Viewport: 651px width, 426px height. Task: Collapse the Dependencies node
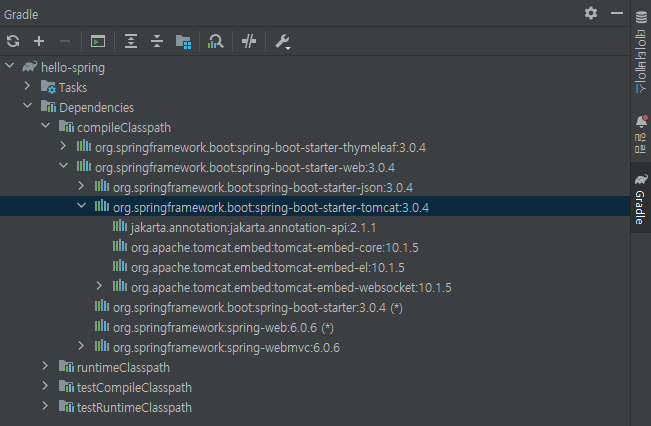(x=27, y=105)
